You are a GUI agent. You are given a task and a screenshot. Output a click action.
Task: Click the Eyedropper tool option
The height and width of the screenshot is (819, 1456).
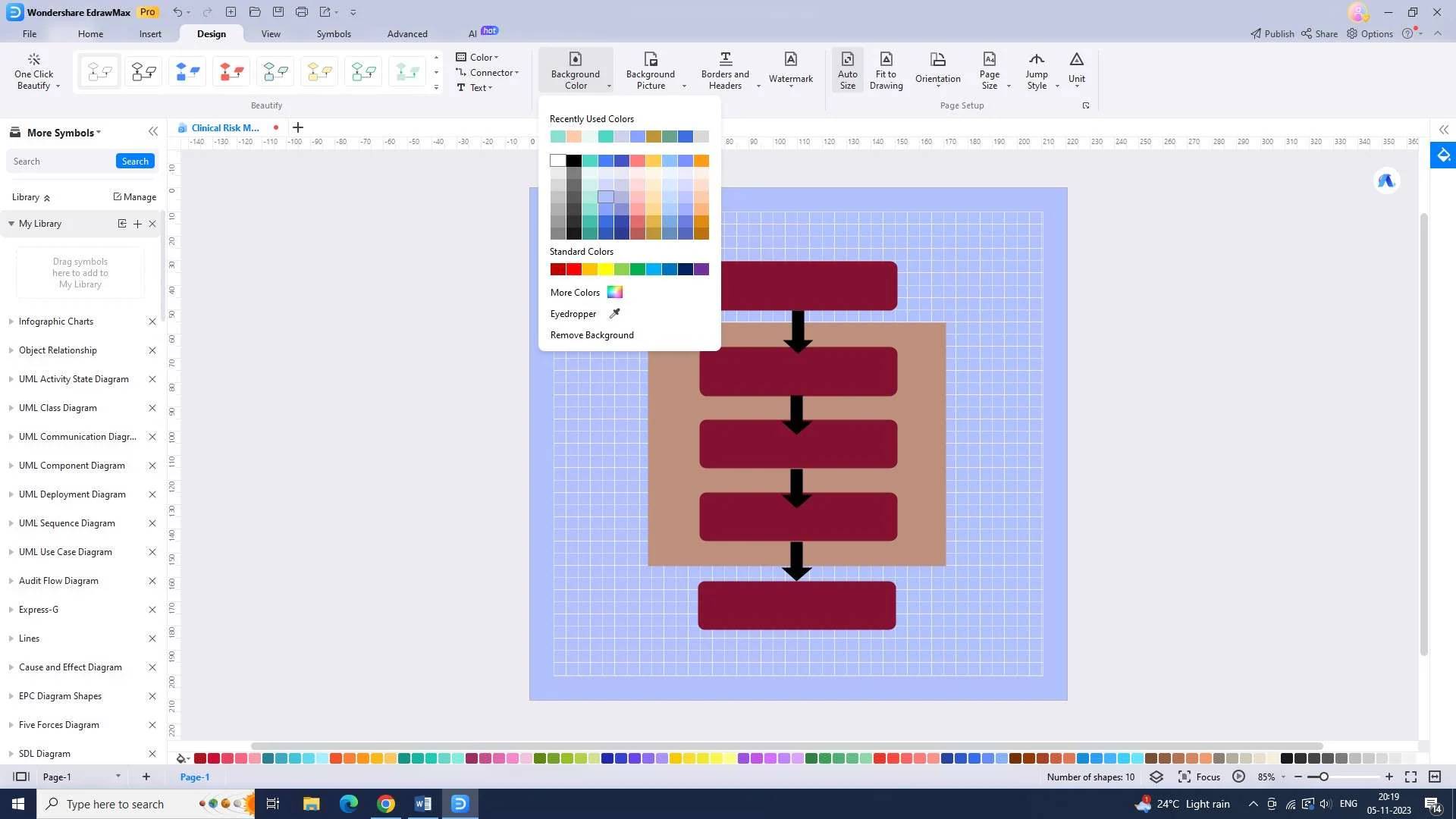point(583,313)
